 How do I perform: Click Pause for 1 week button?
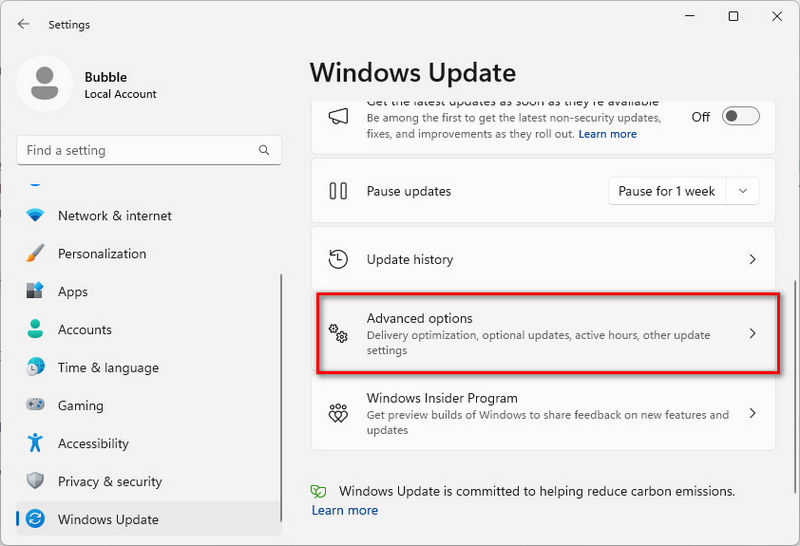667,191
